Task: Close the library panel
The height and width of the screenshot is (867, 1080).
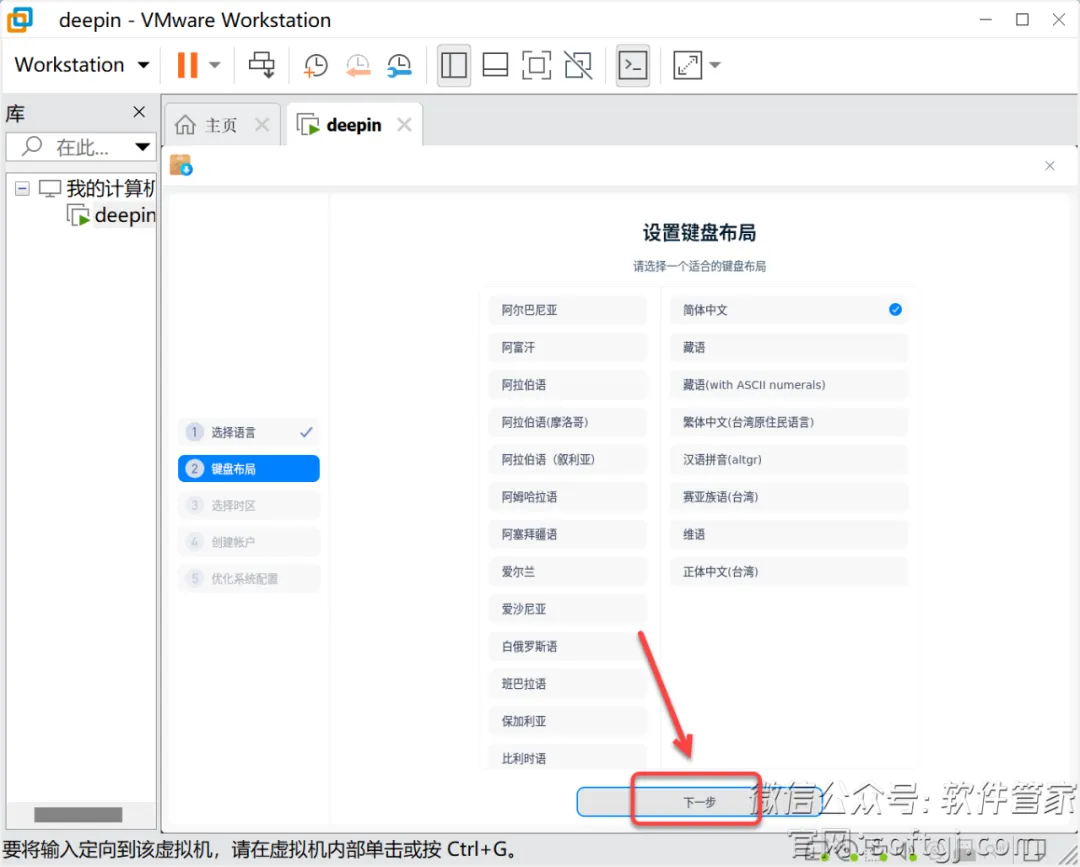Action: point(139,112)
